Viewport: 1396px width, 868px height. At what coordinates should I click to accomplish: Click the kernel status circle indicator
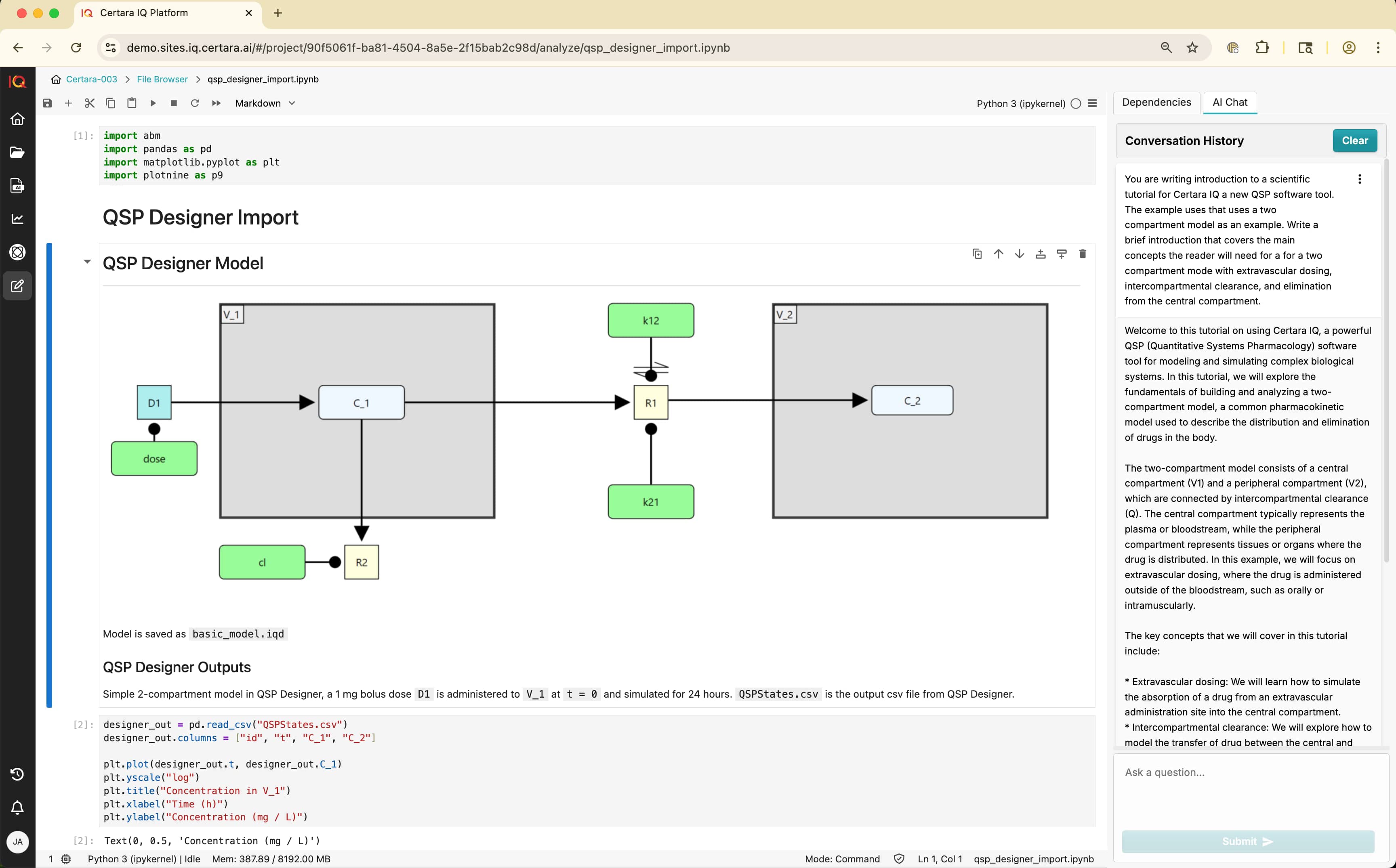point(1076,103)
